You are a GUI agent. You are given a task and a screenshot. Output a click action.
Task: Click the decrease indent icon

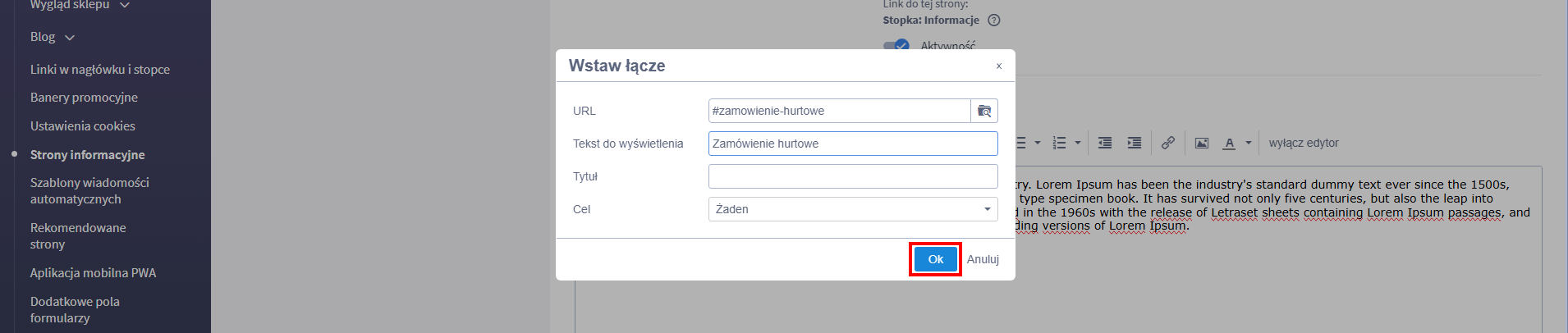pos(1105,143)
